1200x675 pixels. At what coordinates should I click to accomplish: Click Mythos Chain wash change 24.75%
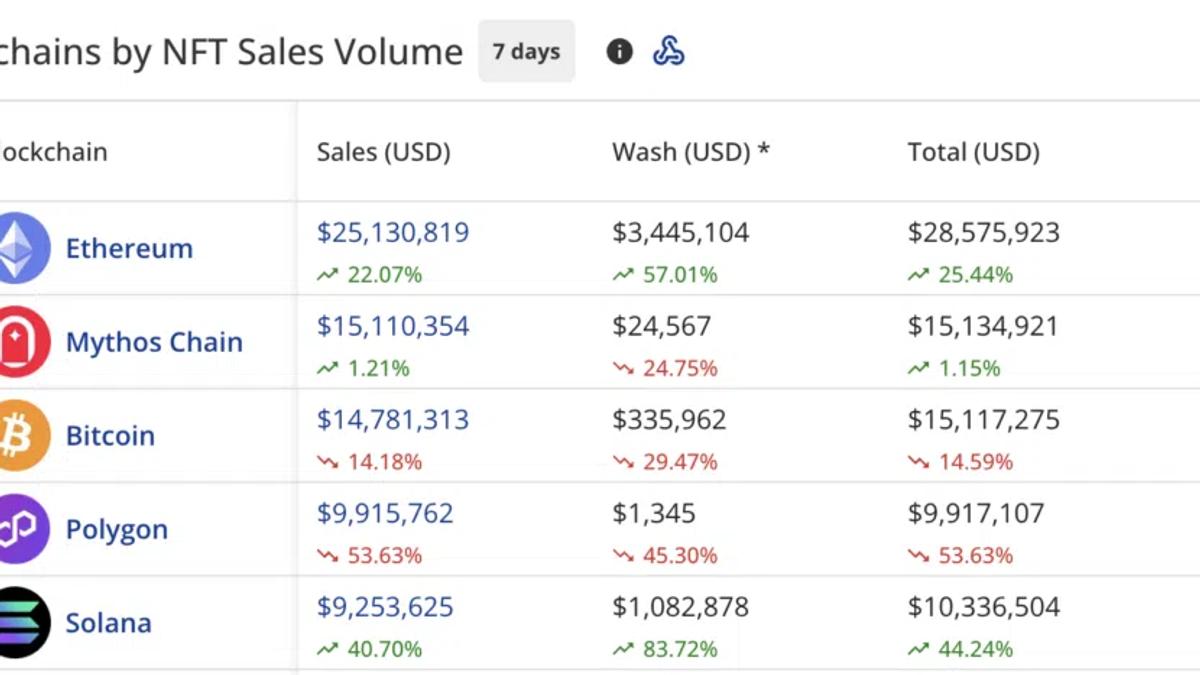tap(665, 368)
